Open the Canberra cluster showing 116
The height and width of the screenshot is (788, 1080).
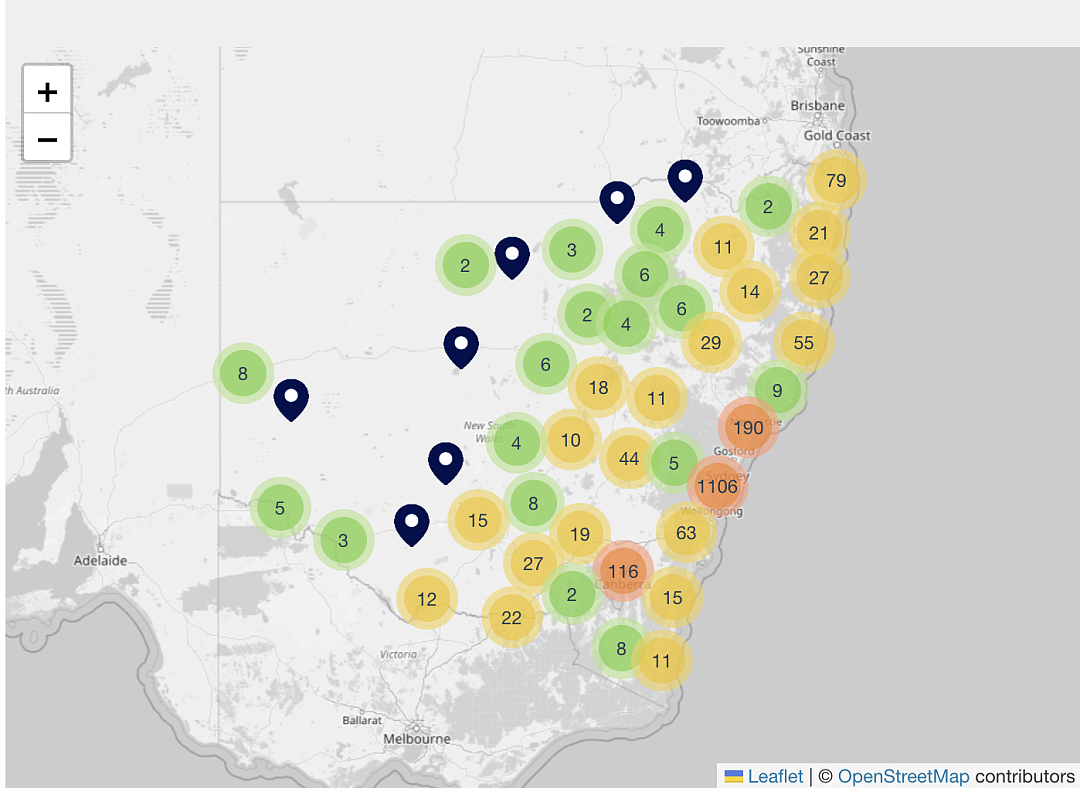(623, 571)
